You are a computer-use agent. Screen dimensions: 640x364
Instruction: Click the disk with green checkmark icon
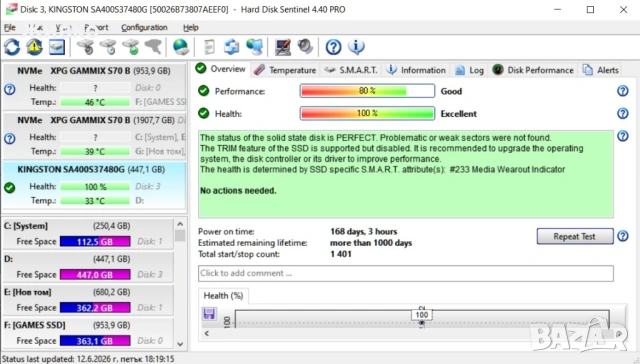coord(131,47)
